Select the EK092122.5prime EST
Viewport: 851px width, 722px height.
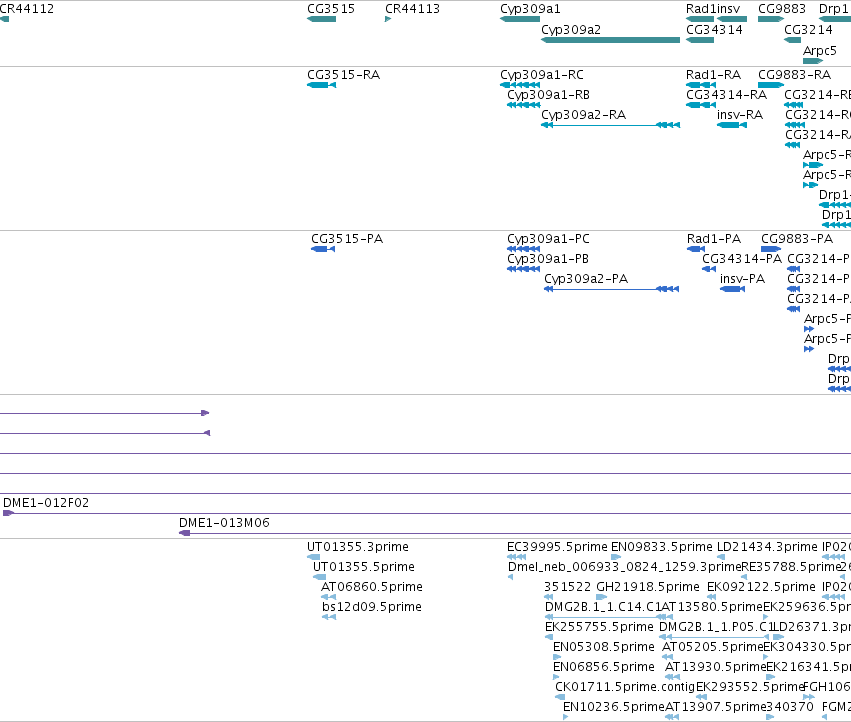click(710, 597)
